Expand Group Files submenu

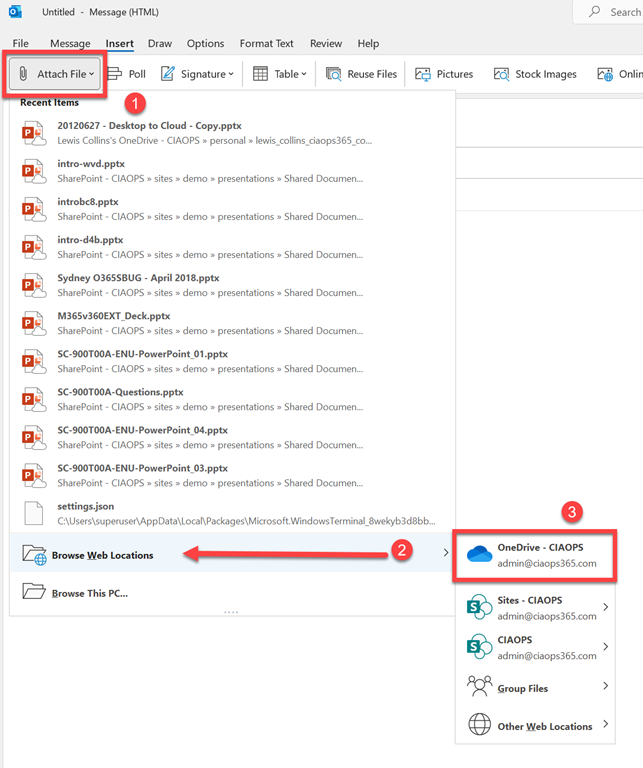[x=605, y=687]
